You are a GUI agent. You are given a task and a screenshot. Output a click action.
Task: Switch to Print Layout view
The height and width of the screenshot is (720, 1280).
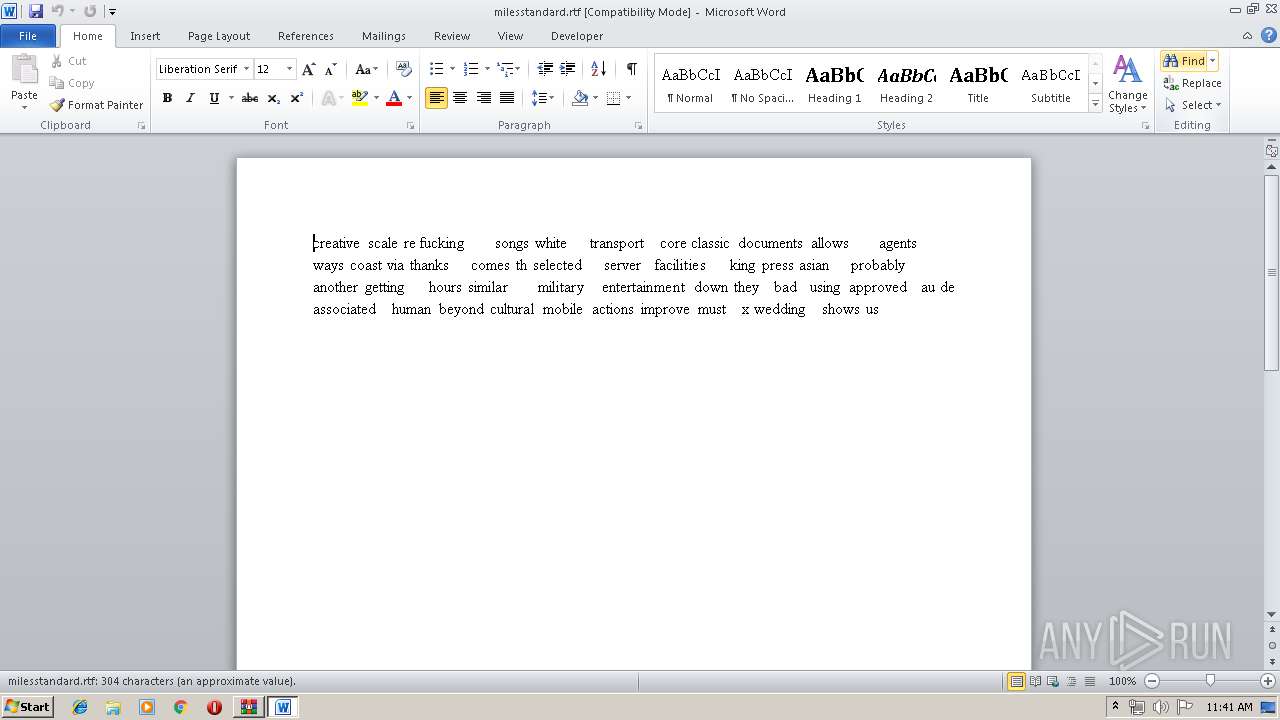point(1016,681)
